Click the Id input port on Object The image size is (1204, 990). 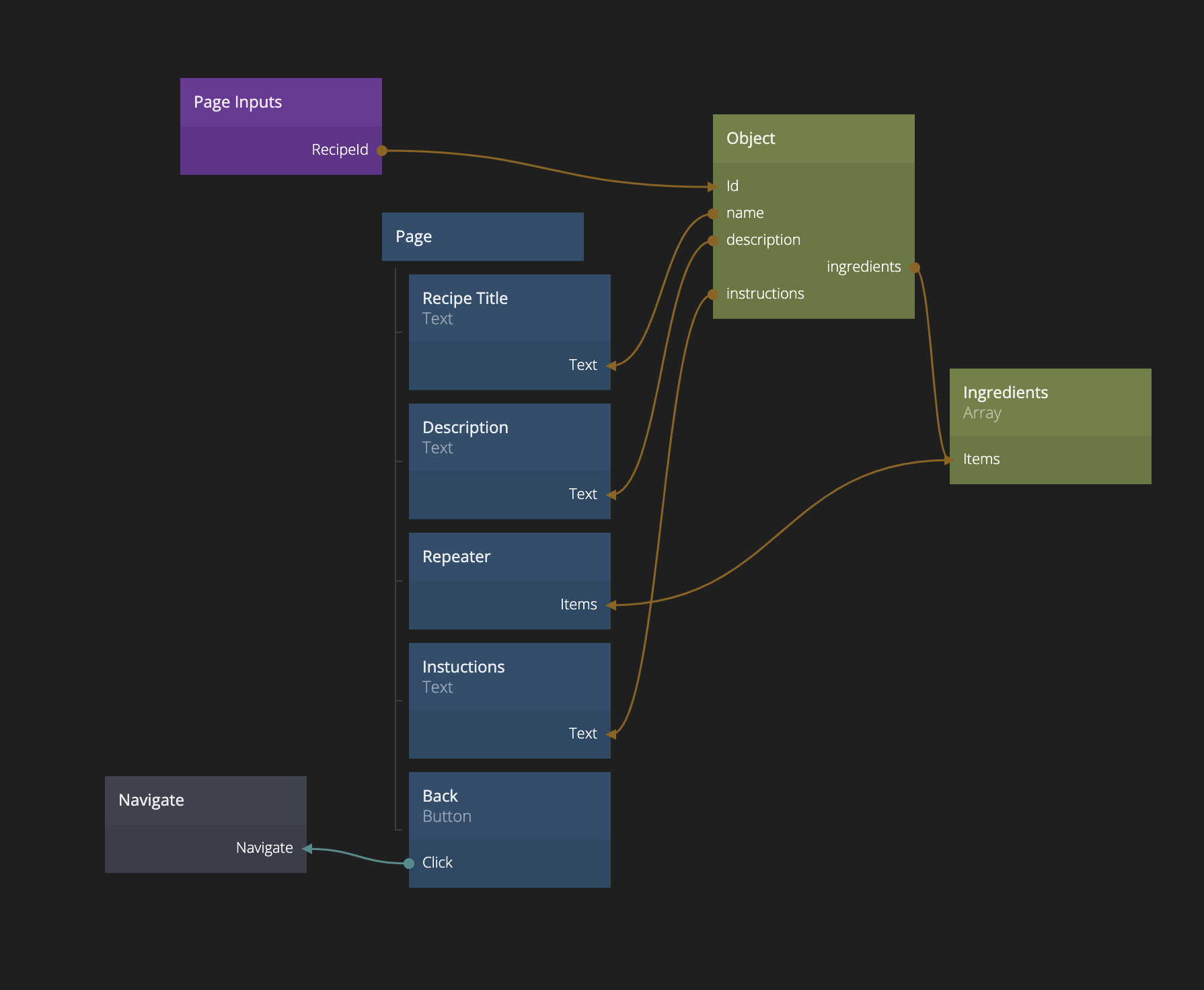point(714,187)
